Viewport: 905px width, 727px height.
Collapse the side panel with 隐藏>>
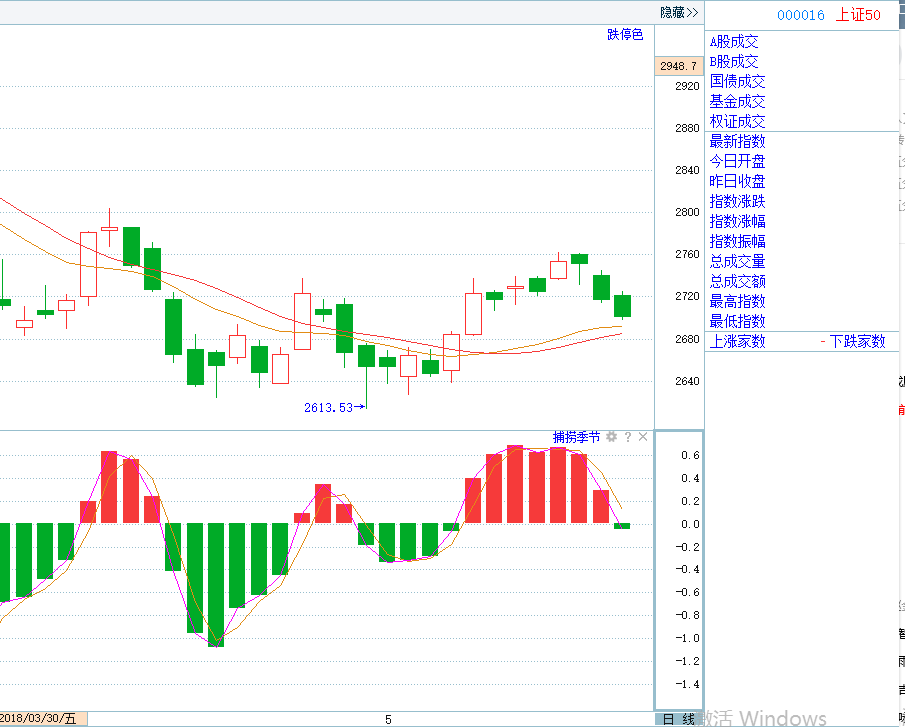[679, 13]
